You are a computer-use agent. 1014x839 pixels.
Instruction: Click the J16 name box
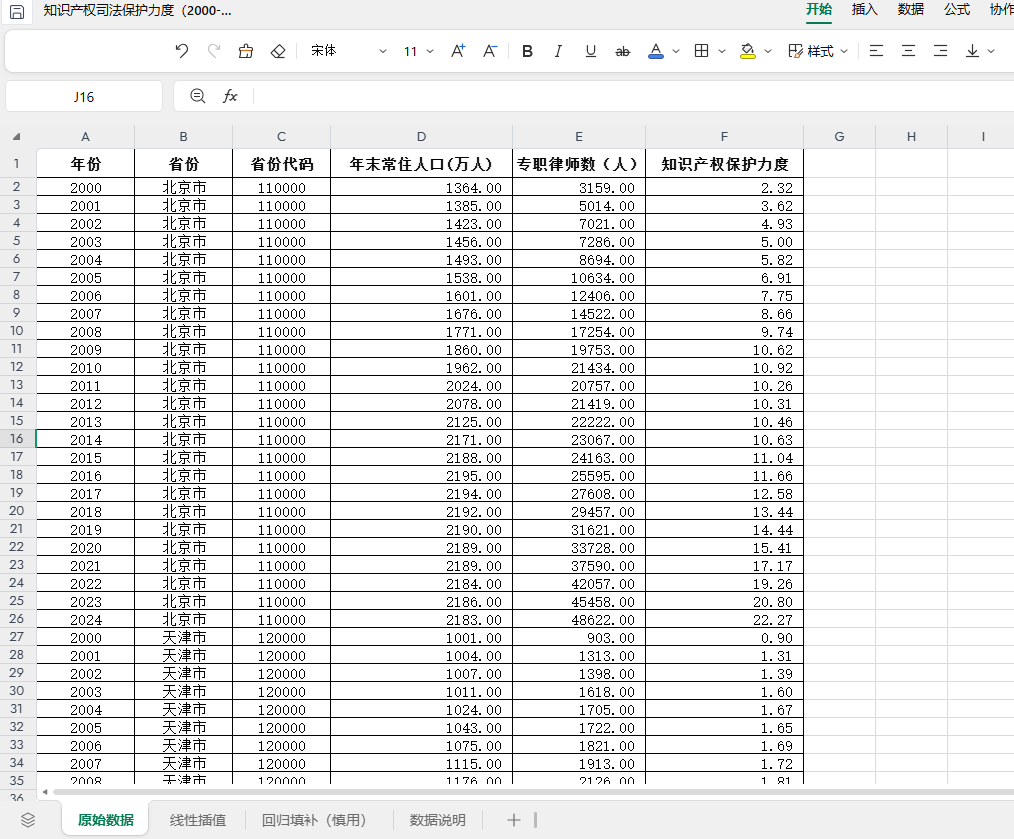pyautogui.click(x=84, y=97)
